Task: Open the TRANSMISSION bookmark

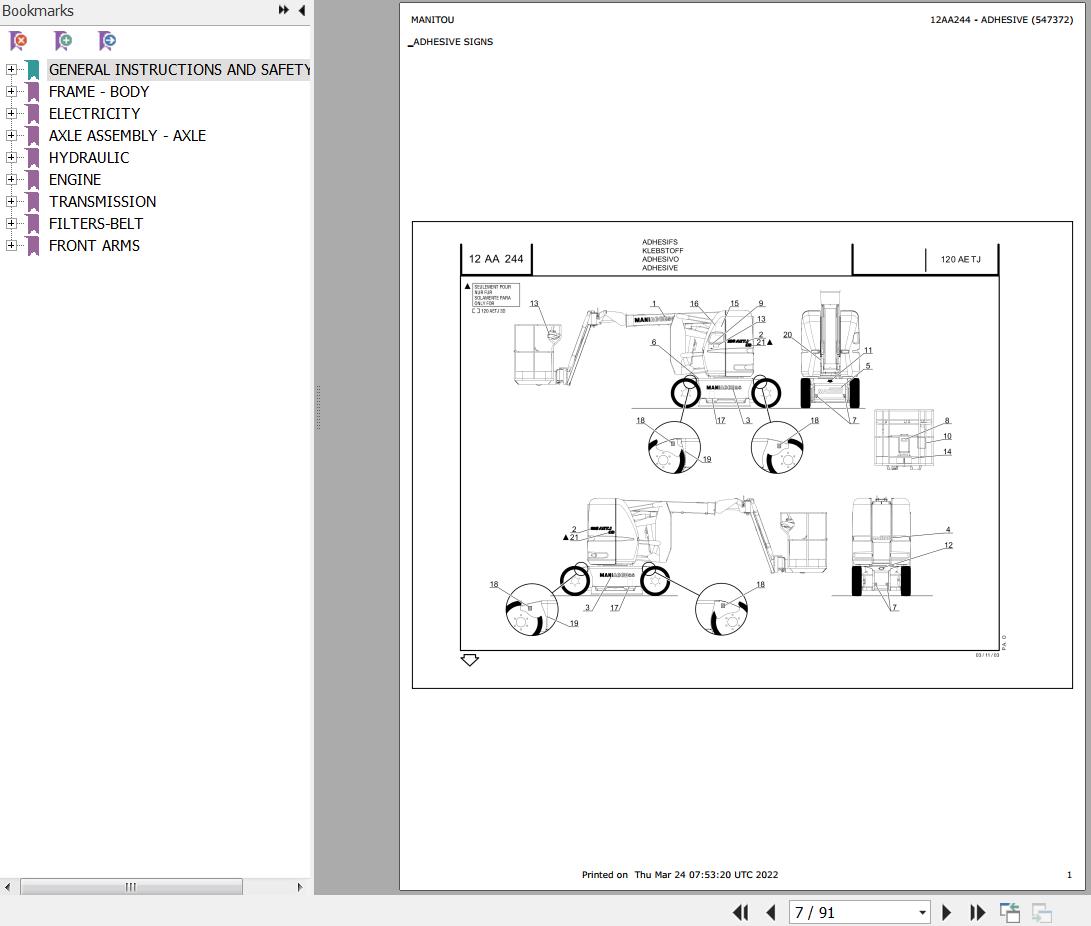Action: pyautogui.click(x=102, y=202)
